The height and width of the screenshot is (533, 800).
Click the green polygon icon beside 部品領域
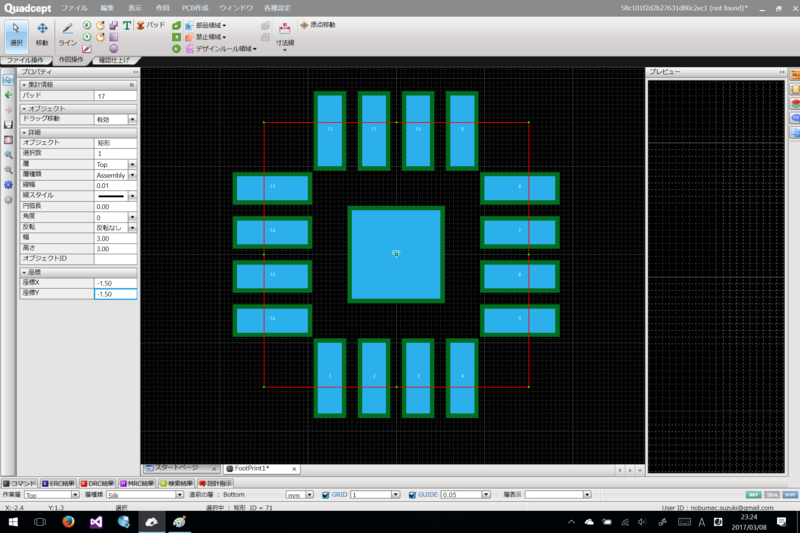pyautogui.click(x=176, y=25)
